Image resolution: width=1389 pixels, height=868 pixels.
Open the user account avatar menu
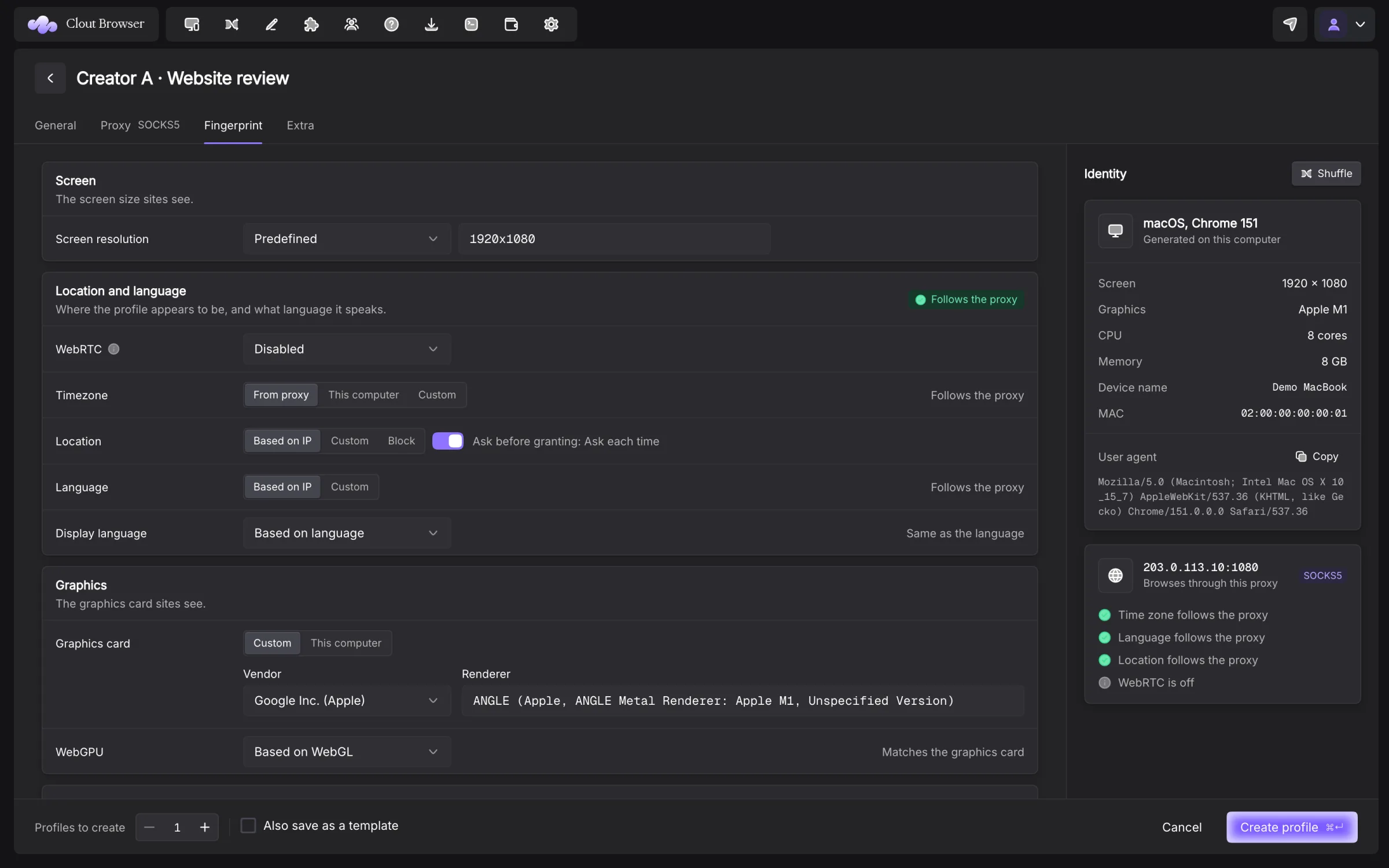1344,24
